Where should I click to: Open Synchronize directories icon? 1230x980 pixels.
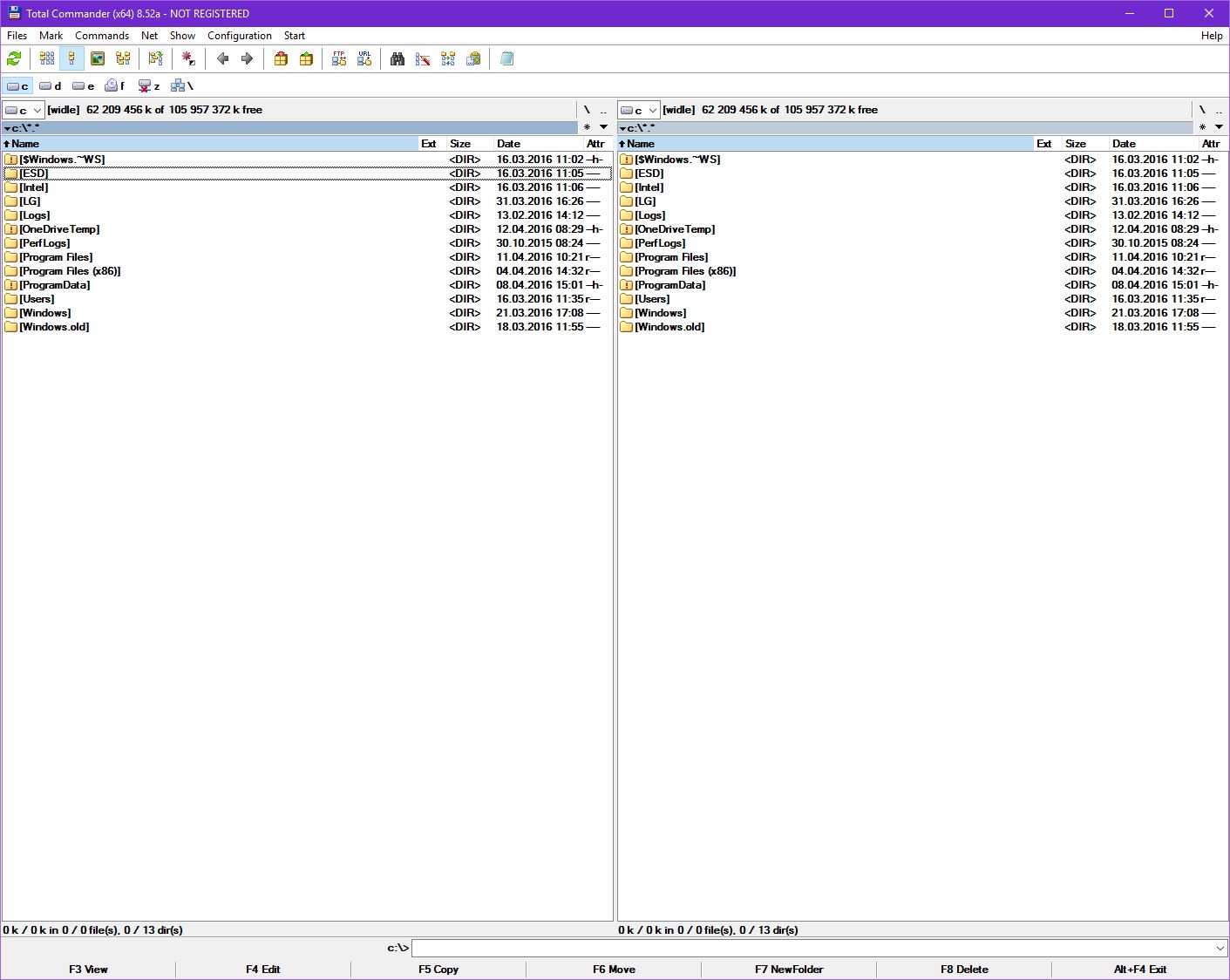pos(448,58)
